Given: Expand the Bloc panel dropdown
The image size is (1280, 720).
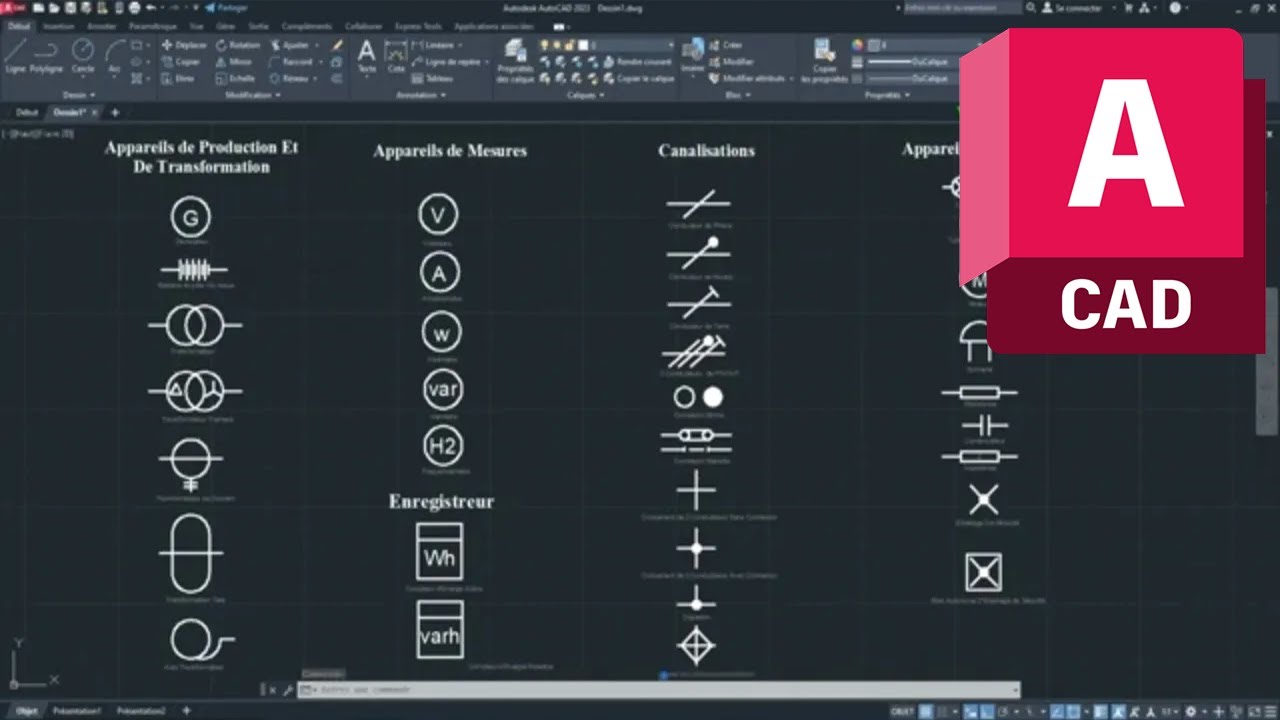Looking at the screenshot, I should pyautogui.click(x=739, y=95).
